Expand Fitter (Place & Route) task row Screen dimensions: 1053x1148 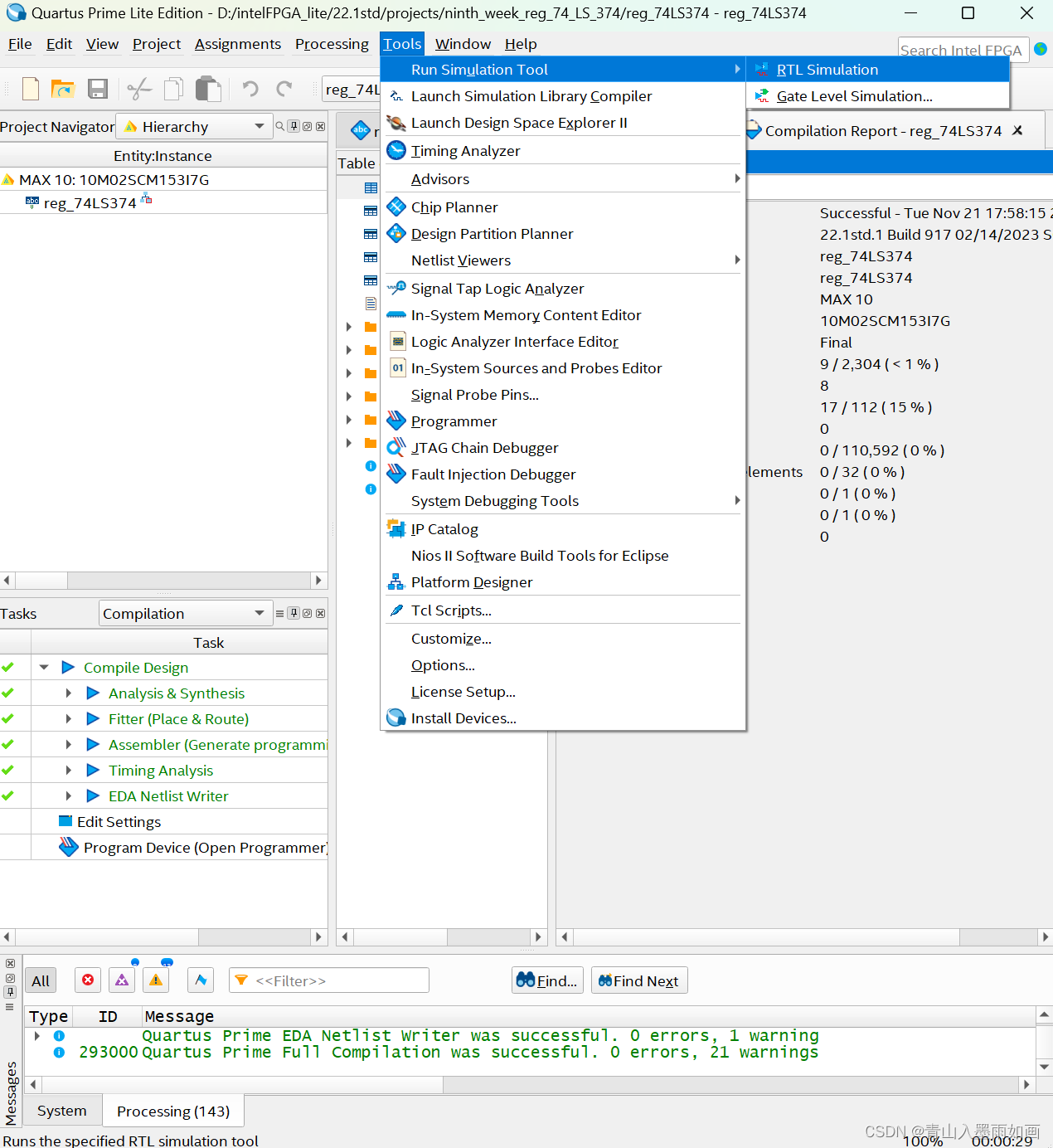click(x=69, y=719)
